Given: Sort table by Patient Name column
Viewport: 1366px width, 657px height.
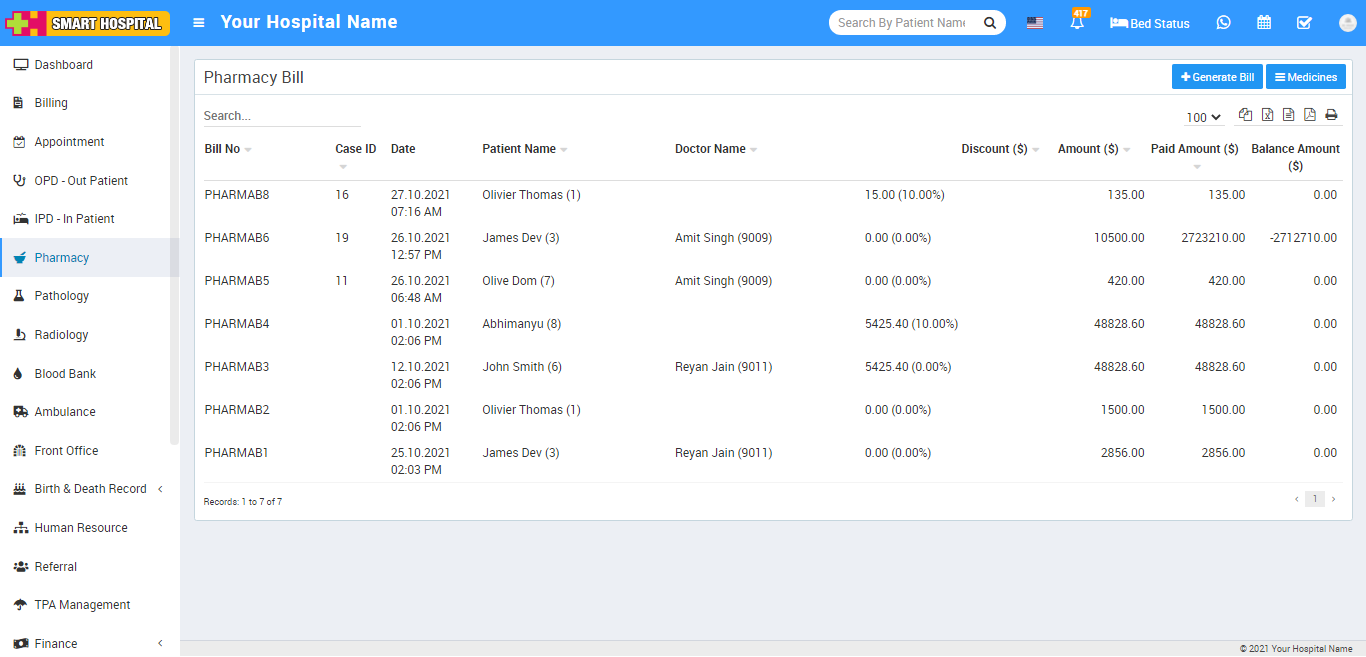Looking at the screenshot, I should tap(519, 149).
